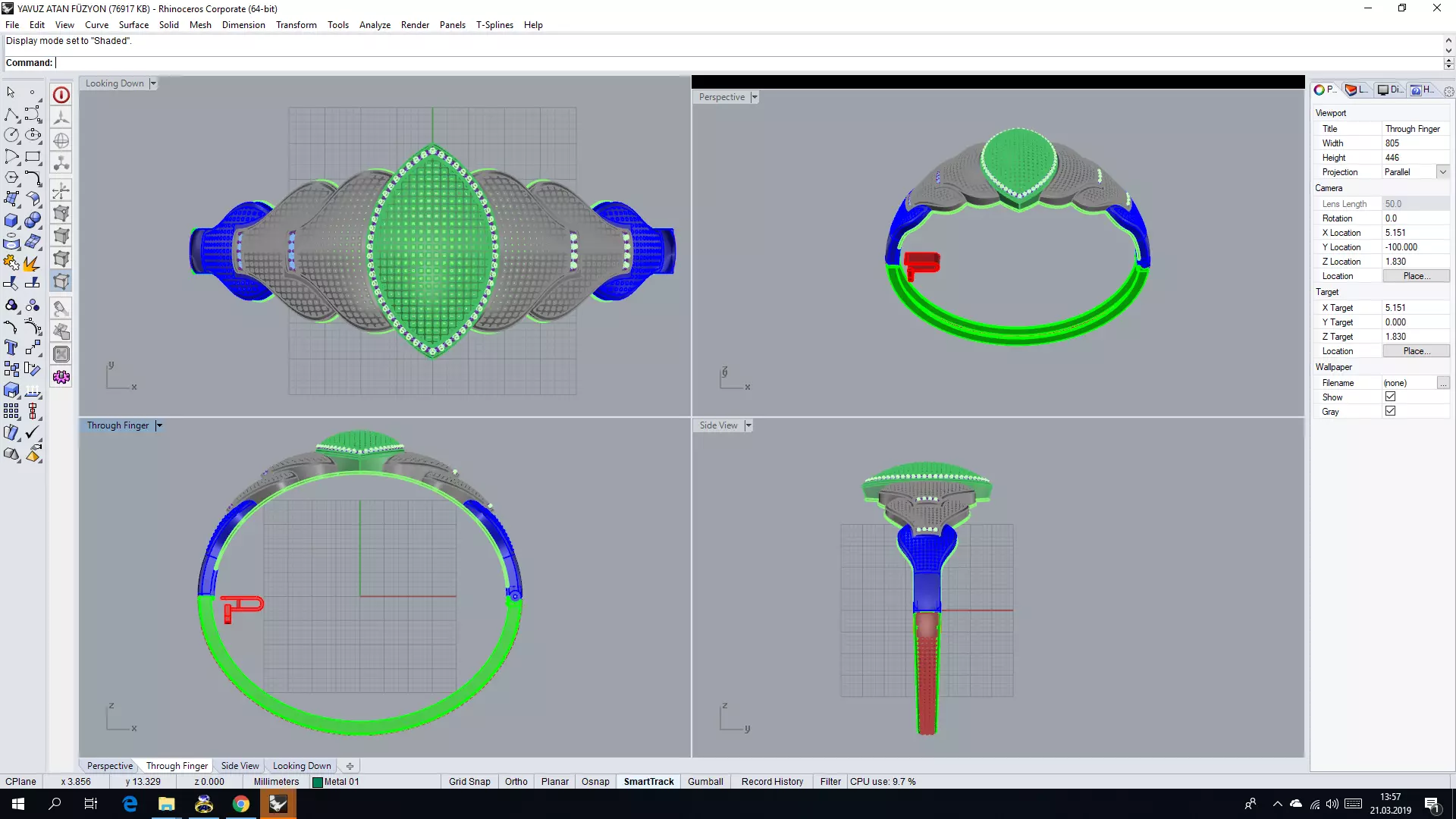
Task: Switch to the Looking Down viewport tab
Action: 302,766
